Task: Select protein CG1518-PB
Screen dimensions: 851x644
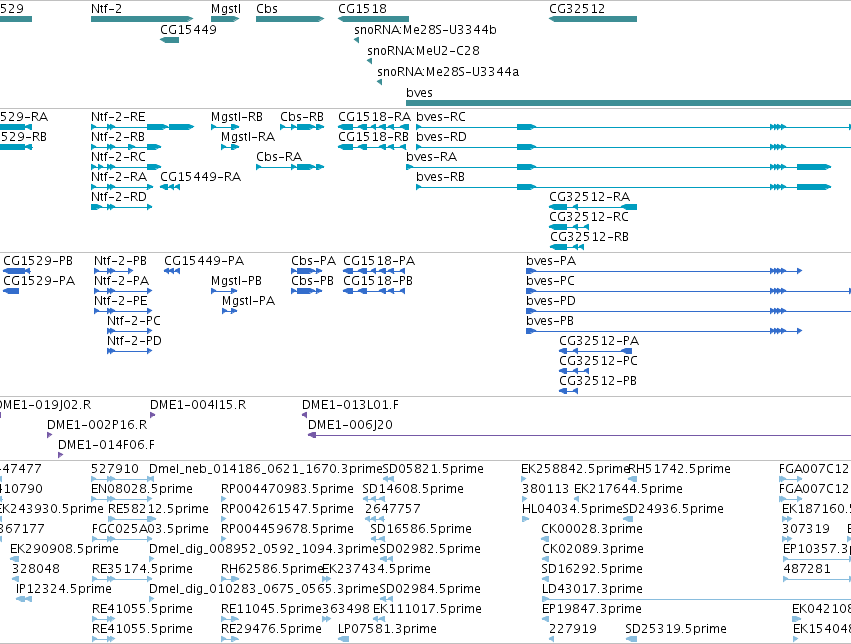Action: (x=374, y=291)
